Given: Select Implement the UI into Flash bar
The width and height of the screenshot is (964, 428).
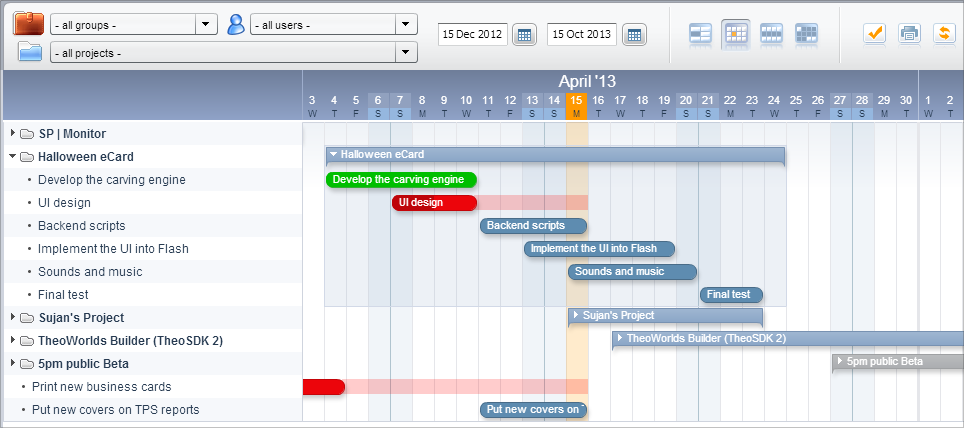Looking at the screenshot, I should pyautogui.click(x=599, y=249).
